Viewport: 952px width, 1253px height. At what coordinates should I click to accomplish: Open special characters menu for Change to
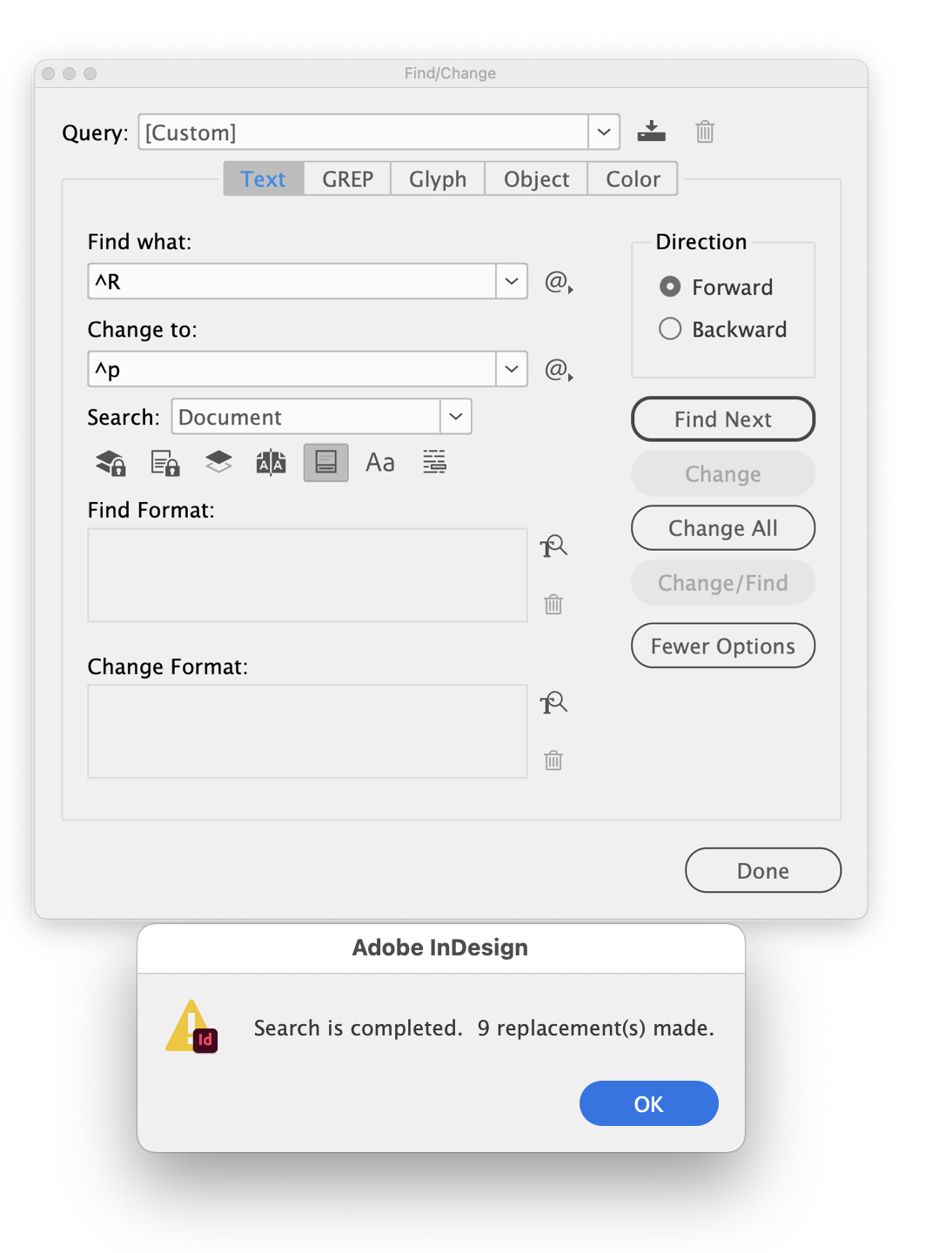[558, 370]
